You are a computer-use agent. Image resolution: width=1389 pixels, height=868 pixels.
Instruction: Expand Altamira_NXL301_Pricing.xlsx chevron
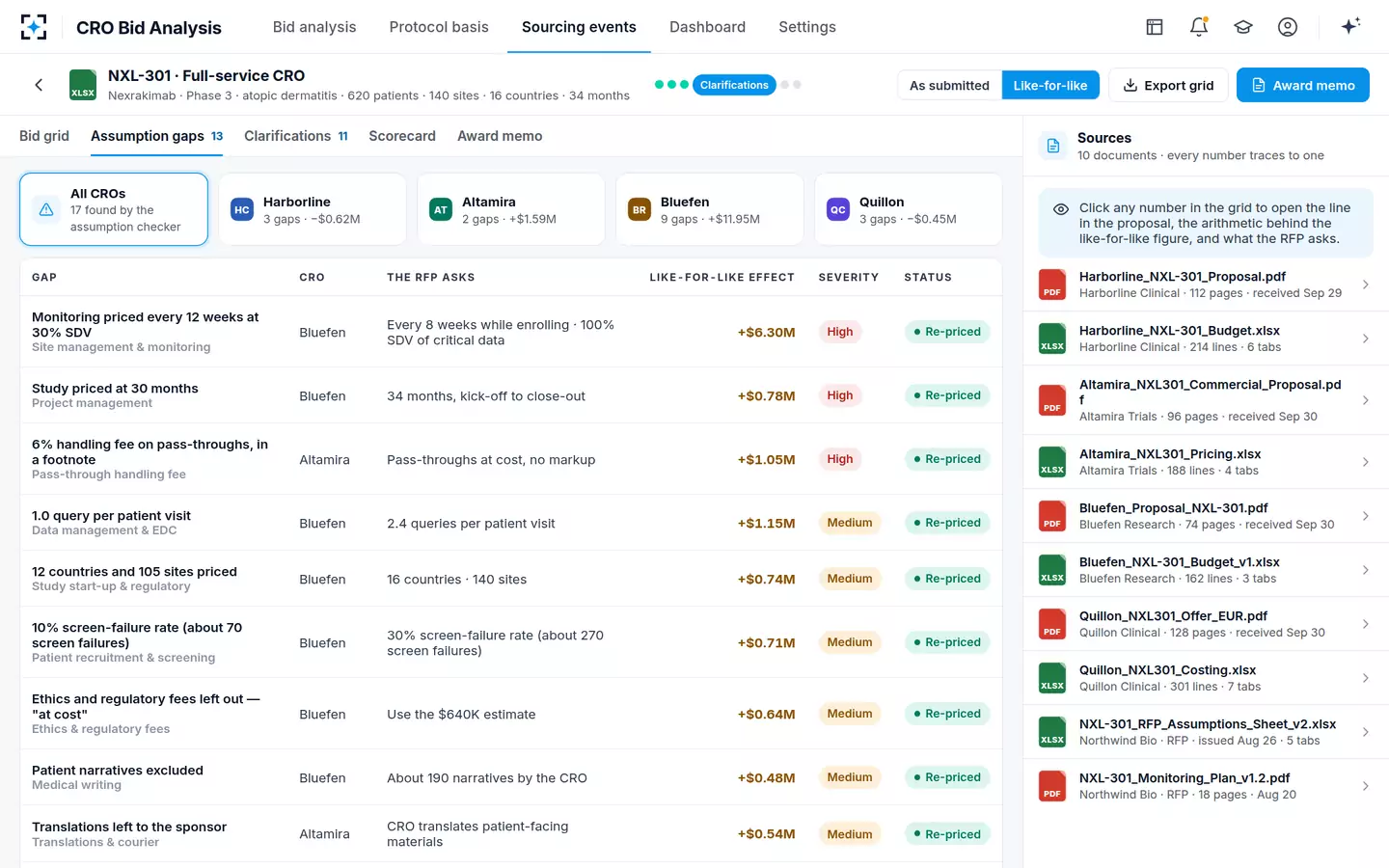pyautogui.click(x=1366, y=462)
